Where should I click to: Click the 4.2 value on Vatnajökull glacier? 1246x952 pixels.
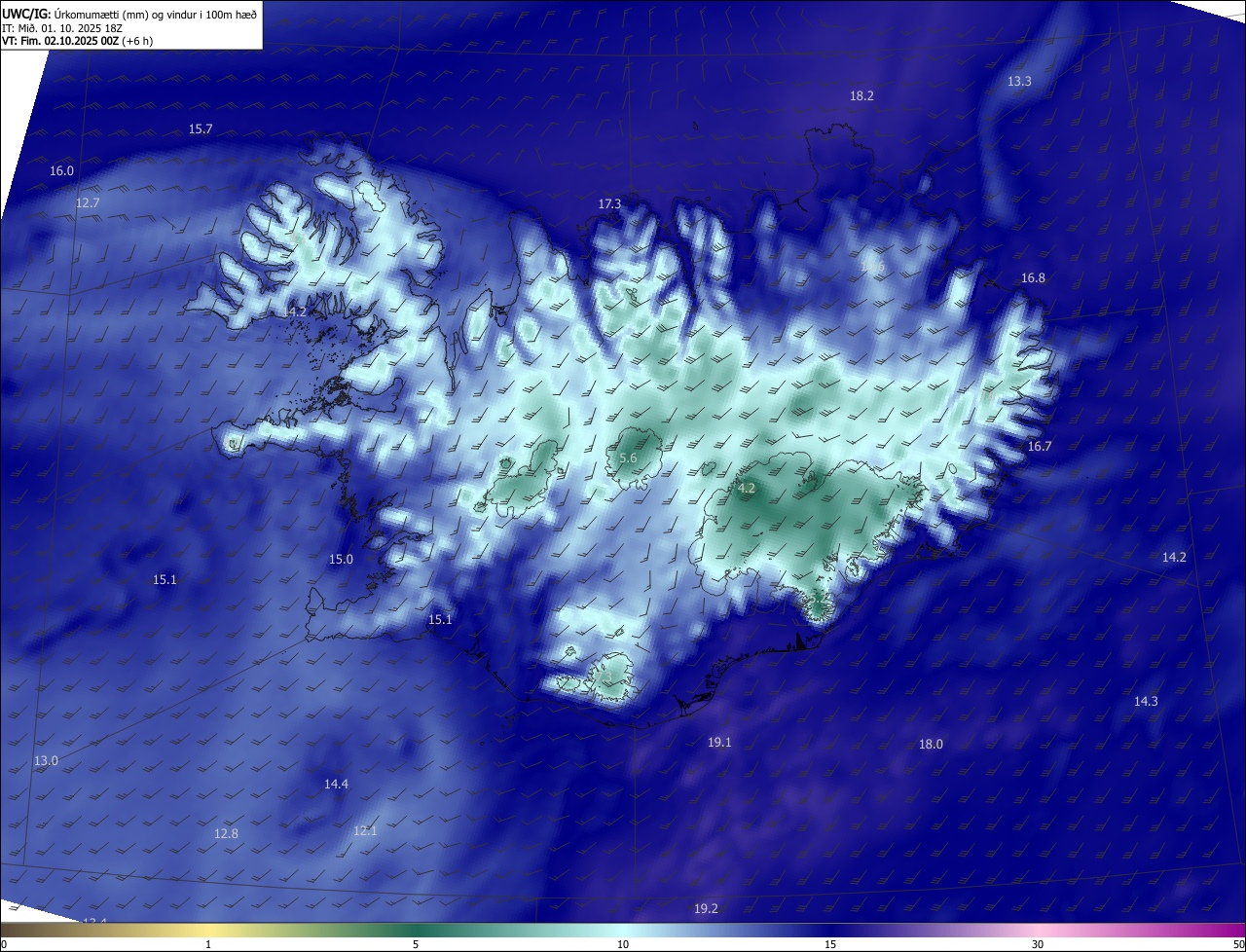(747, 489)
